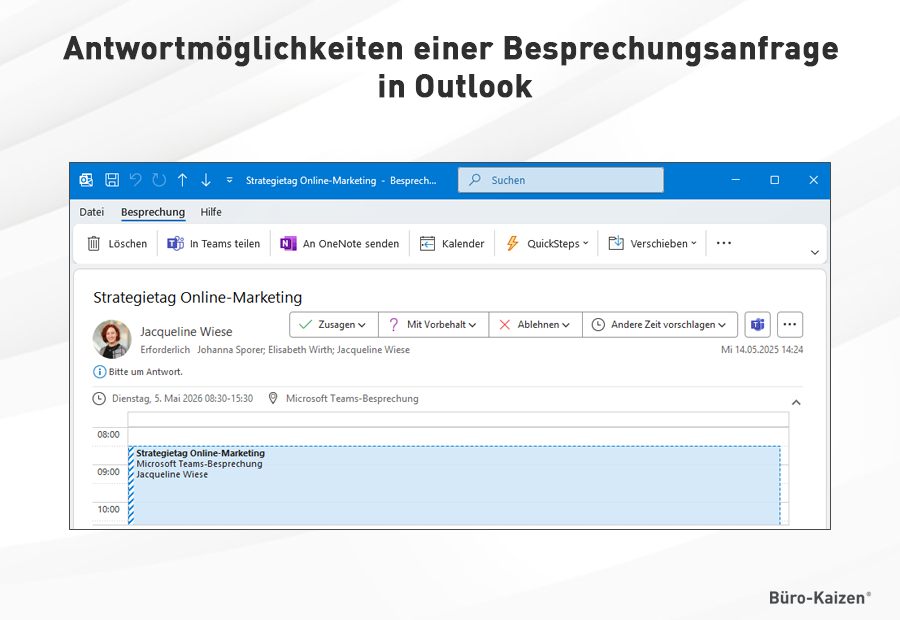Expand the ribbon display options chevron

tap(814, 253)
